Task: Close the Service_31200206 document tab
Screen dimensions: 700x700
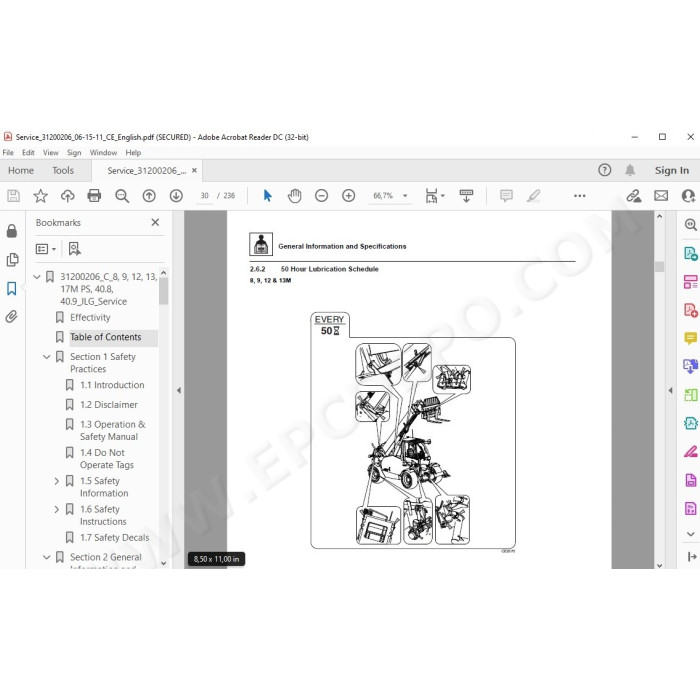Action: pos(194,171)
